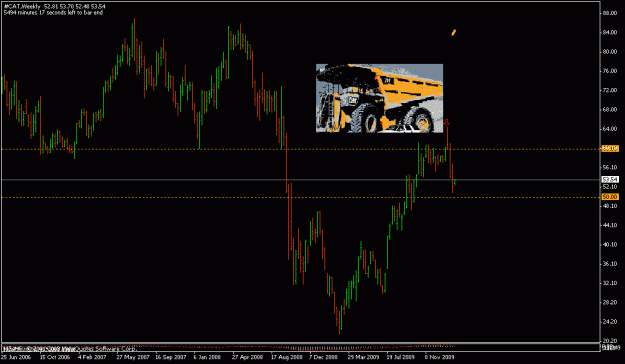Click the 76.00 price axis label
Viewport: 625px width, 364px height.
point(610,71)
